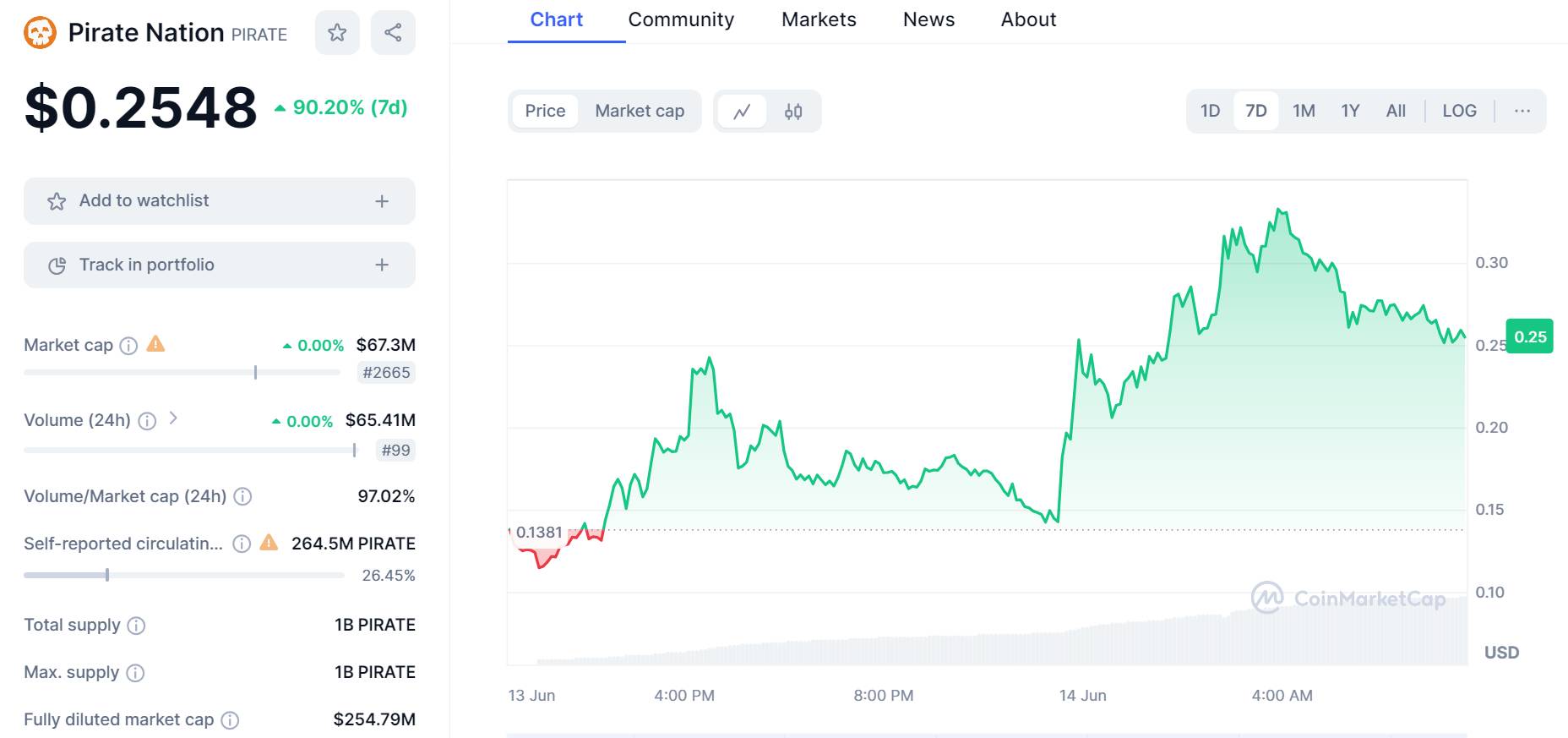Click Max. supply 1B PIRATE value
The width and height of the screenshot is (1568, 738).
click(x=374, y=672)
